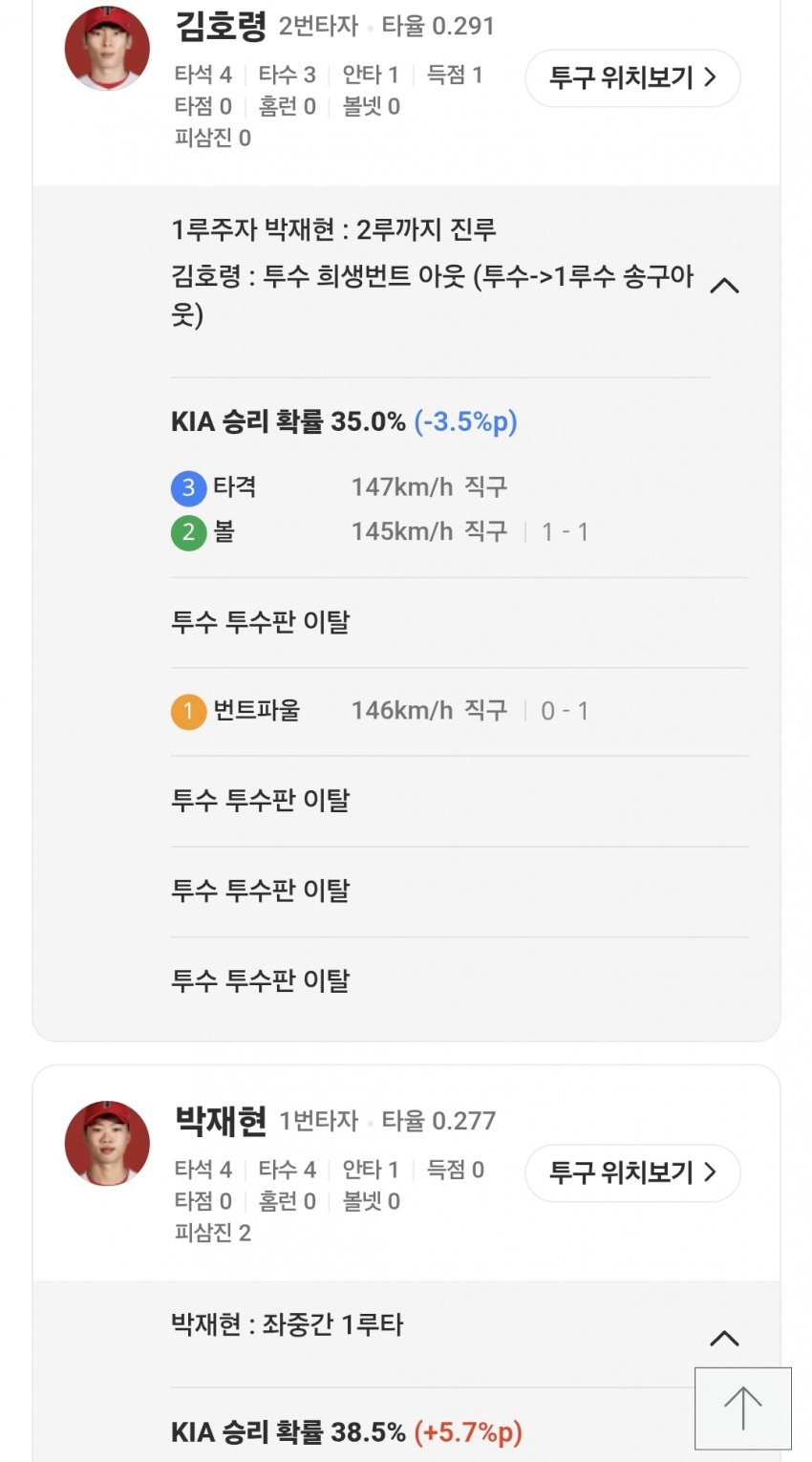Select the 145km/h 직구 pitch entry

pyautogui.click(x=429, y=532)
